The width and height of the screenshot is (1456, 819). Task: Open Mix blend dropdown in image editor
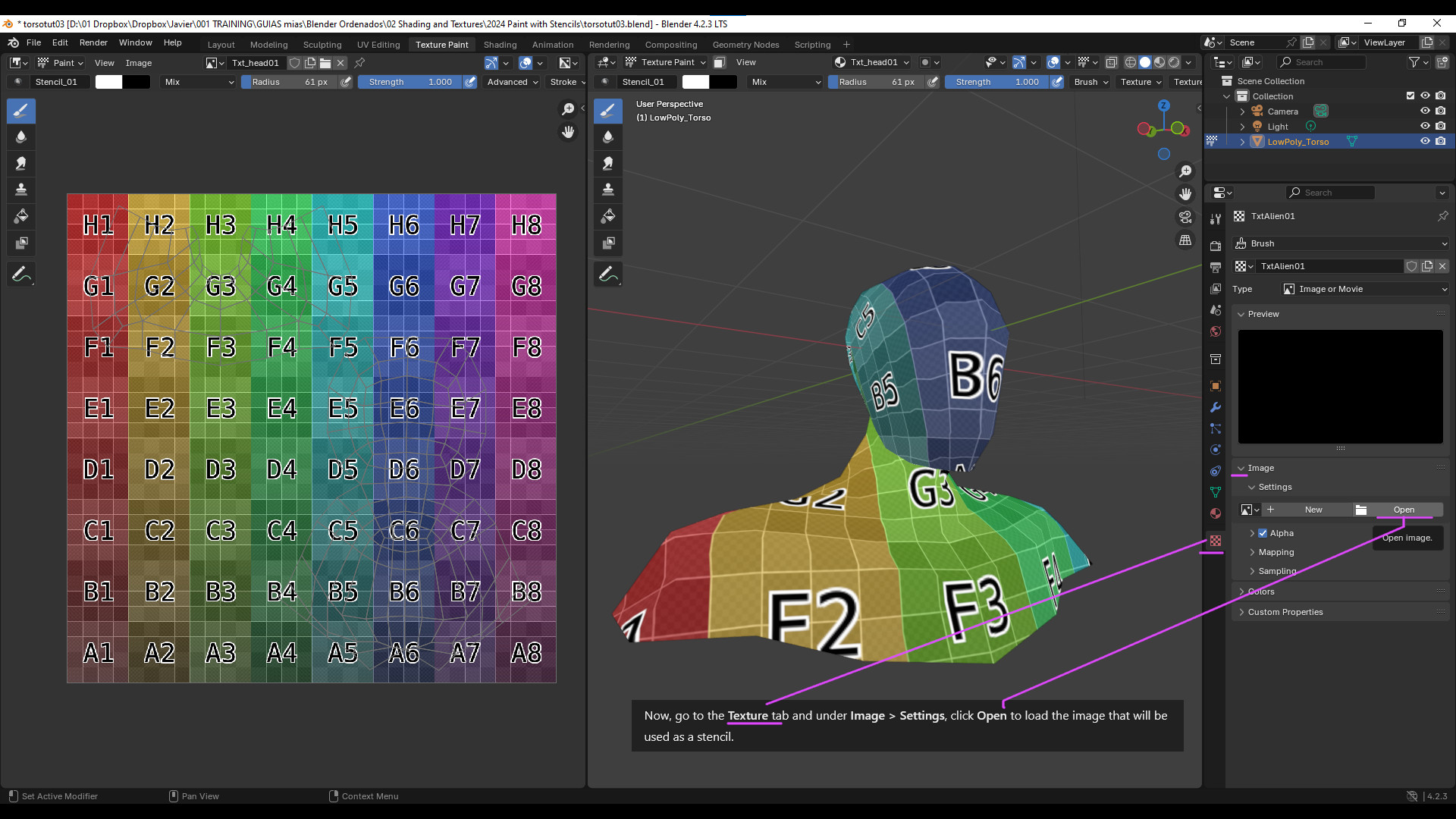pyautogui.click(x=199, y=82)
